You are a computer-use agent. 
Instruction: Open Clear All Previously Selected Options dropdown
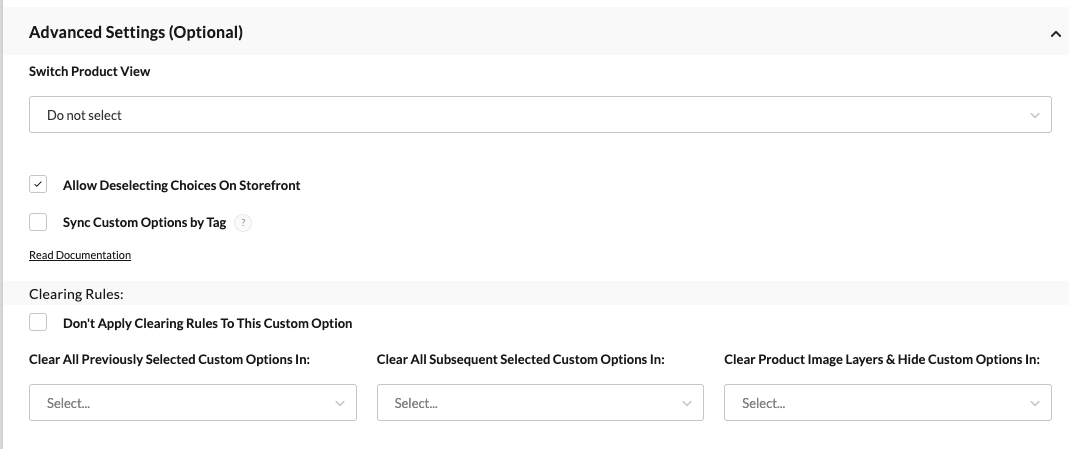tap(192, 403)
